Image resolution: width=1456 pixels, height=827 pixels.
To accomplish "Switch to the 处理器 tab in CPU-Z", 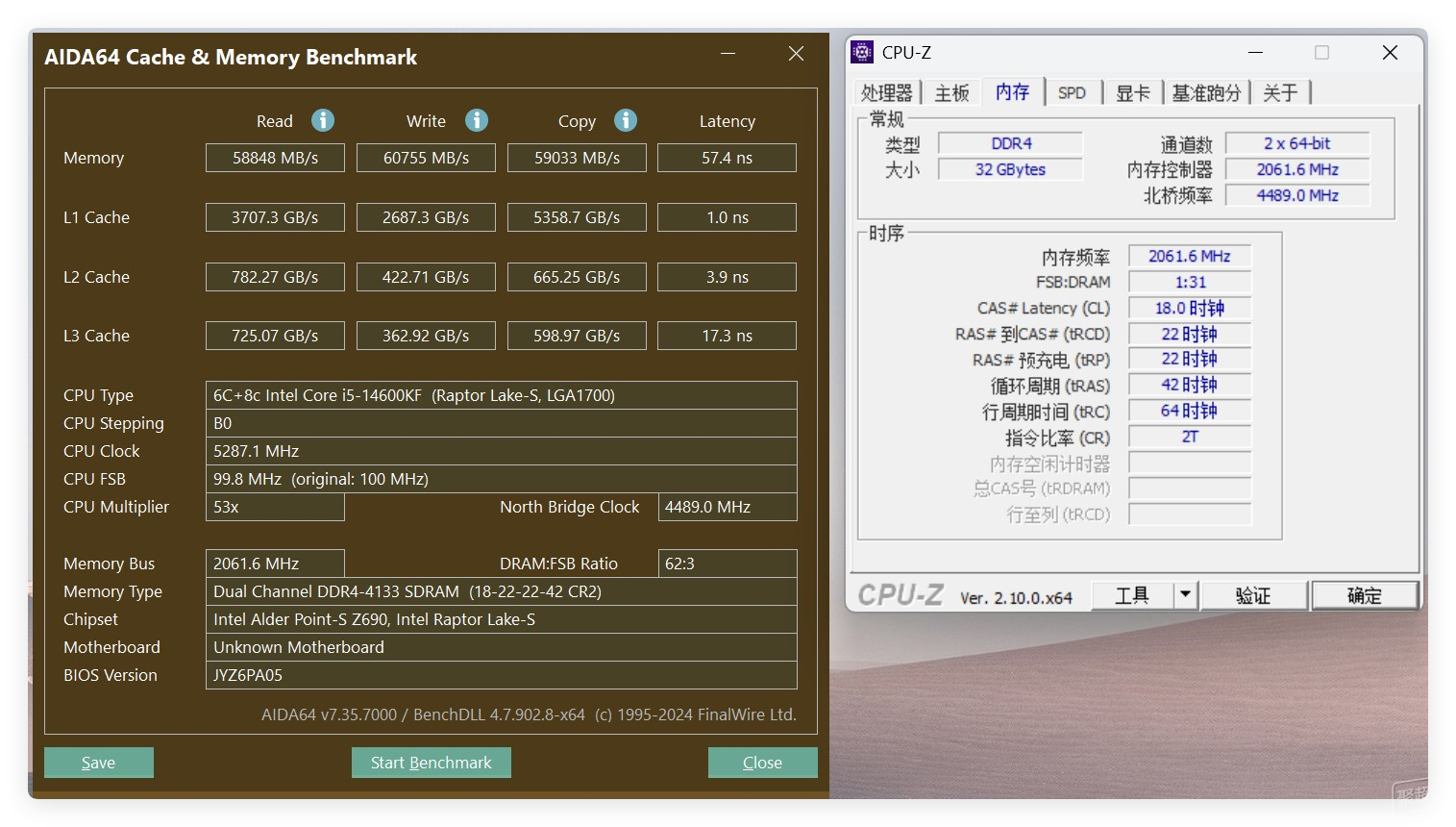I will [x=886, y=92].
